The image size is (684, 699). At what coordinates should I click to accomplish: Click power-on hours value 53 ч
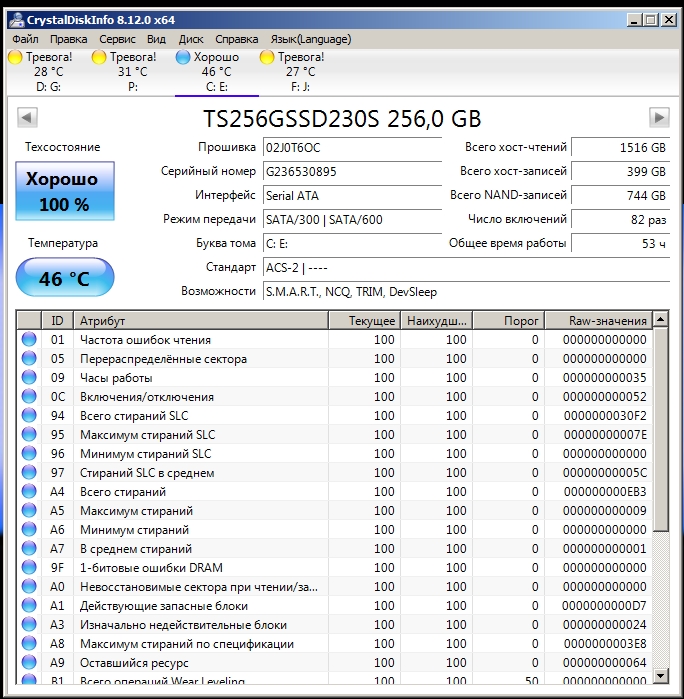620,244
